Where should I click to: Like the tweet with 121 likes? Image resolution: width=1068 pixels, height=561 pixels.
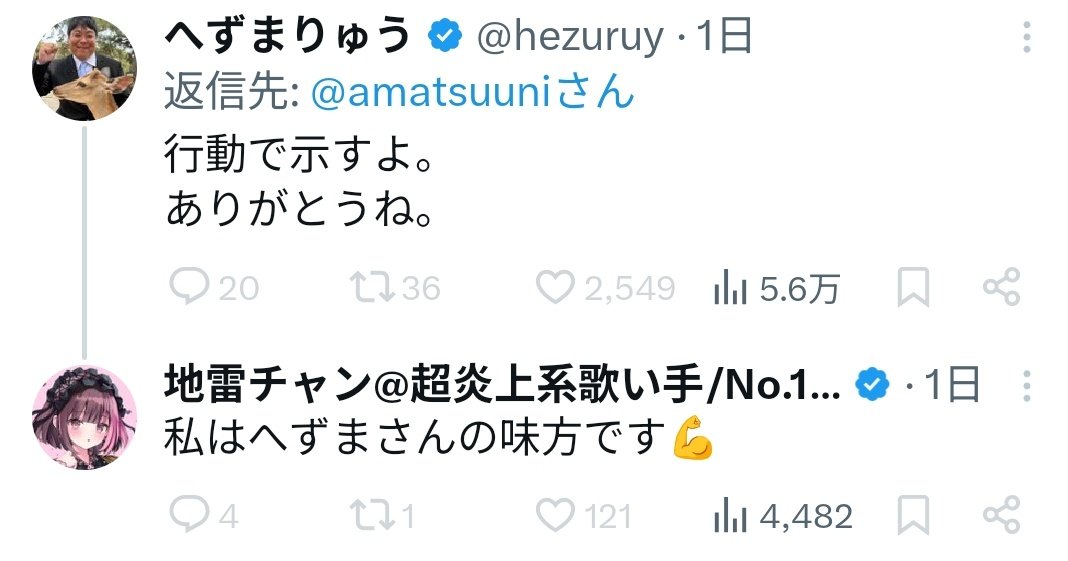(x=554, y=515)
